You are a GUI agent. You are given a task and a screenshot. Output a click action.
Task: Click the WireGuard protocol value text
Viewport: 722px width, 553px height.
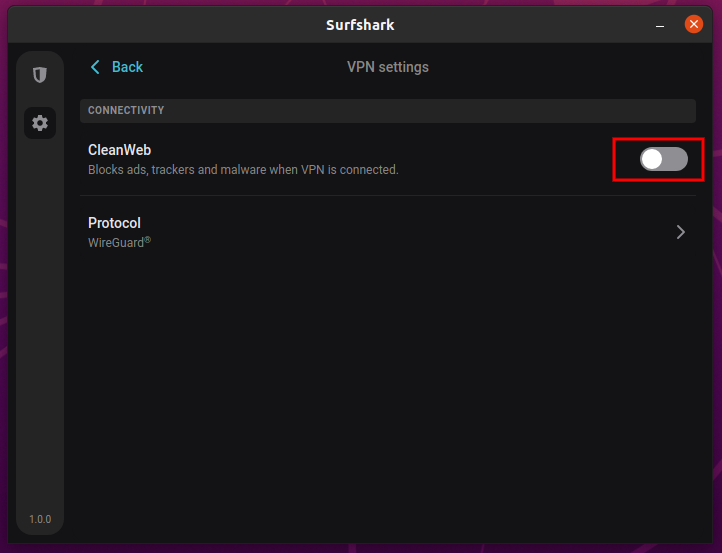[116, 243]
